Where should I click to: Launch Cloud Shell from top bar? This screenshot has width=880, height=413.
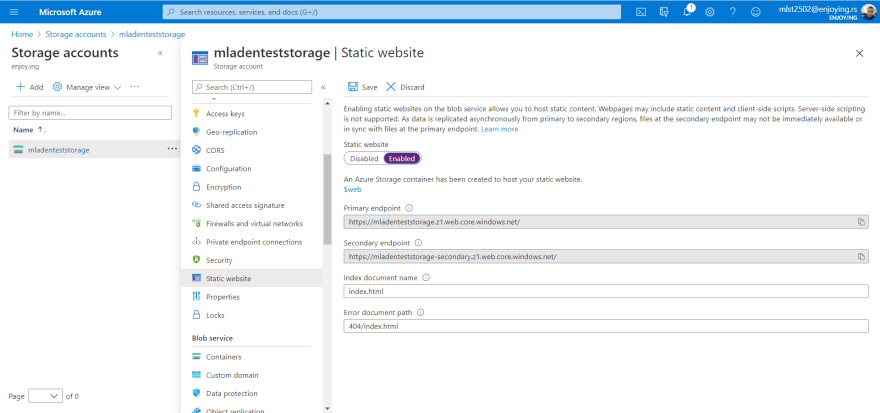pos(641,12)
